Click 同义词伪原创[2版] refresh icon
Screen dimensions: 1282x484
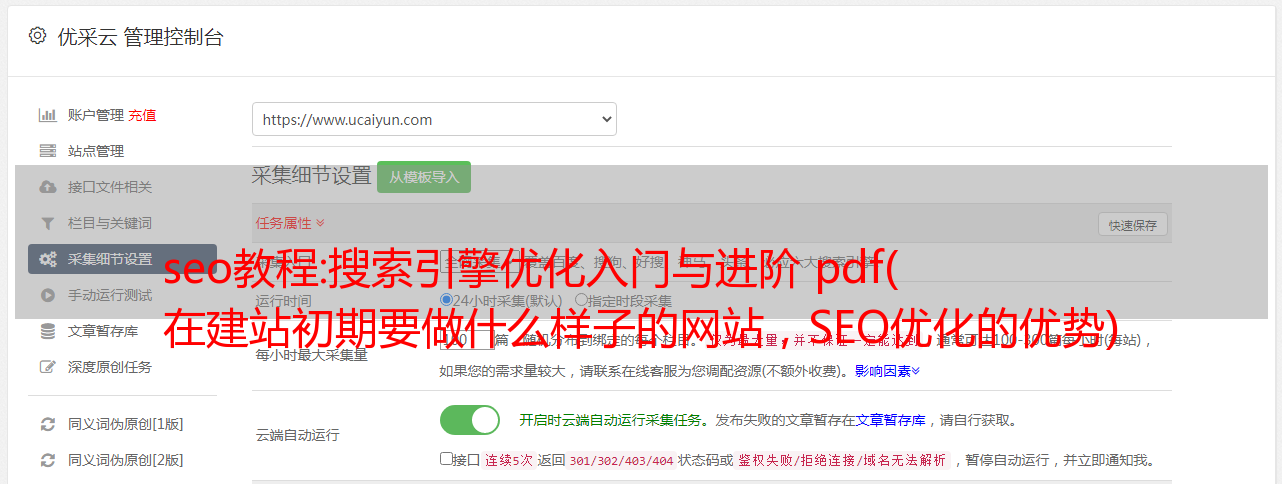pos(47,460)
